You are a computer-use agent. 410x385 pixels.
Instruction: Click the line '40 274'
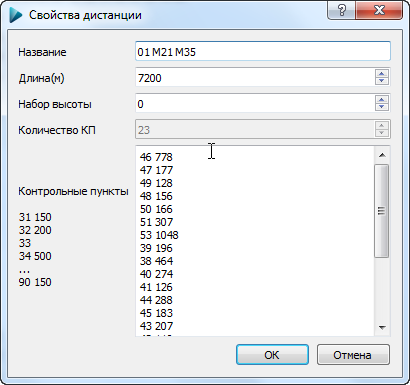coord(156,274)
